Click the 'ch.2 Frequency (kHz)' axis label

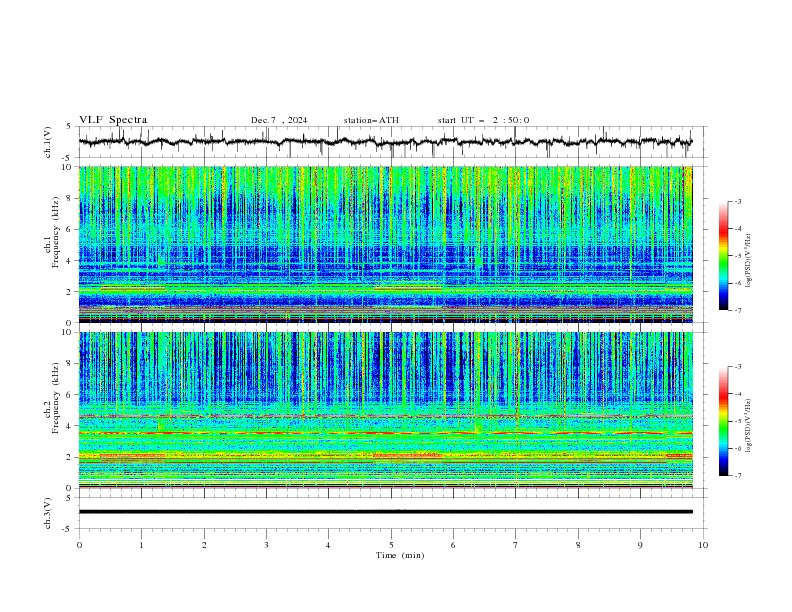point(52,398)
